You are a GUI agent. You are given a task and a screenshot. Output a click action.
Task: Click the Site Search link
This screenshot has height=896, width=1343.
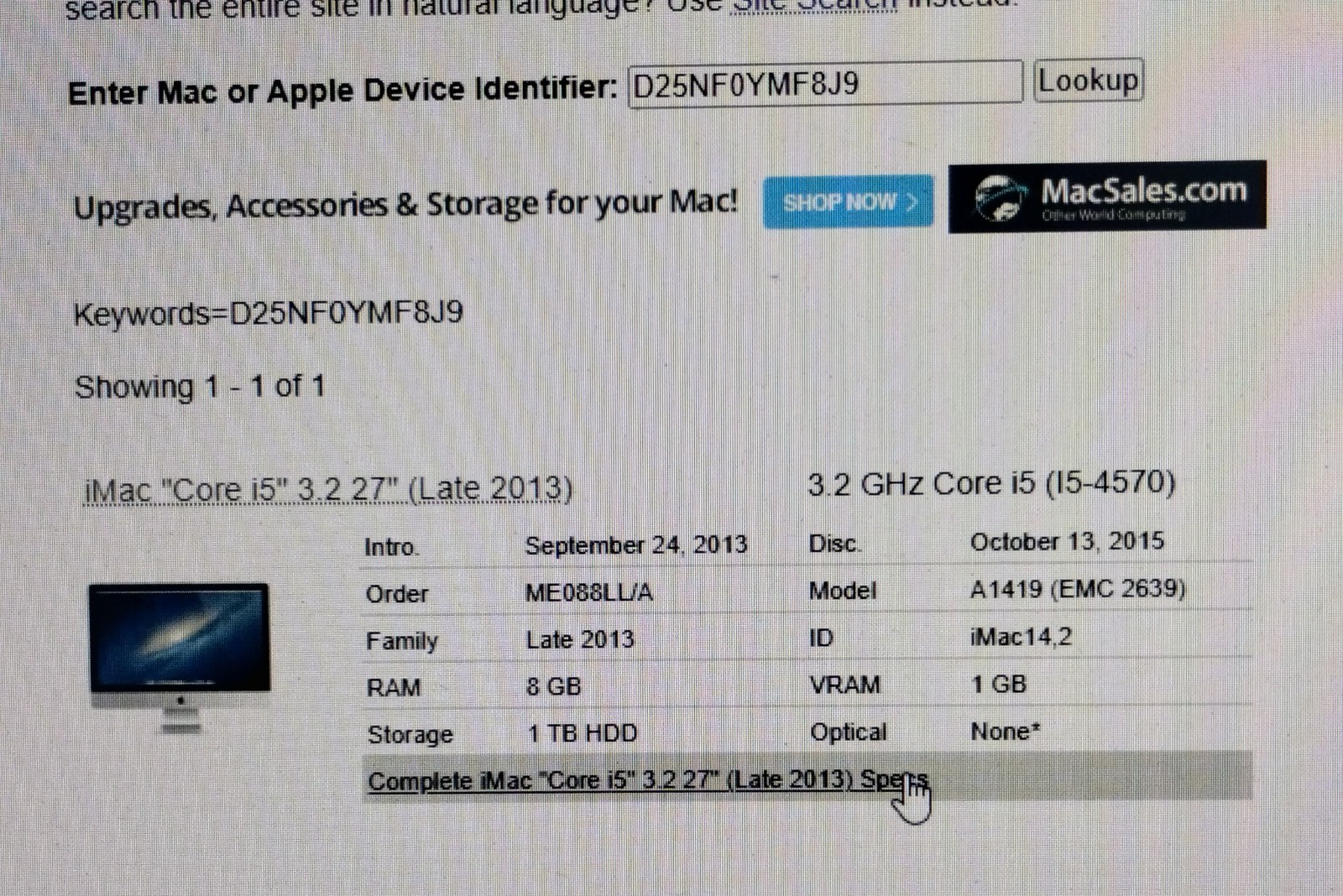(x=814, y=6)
